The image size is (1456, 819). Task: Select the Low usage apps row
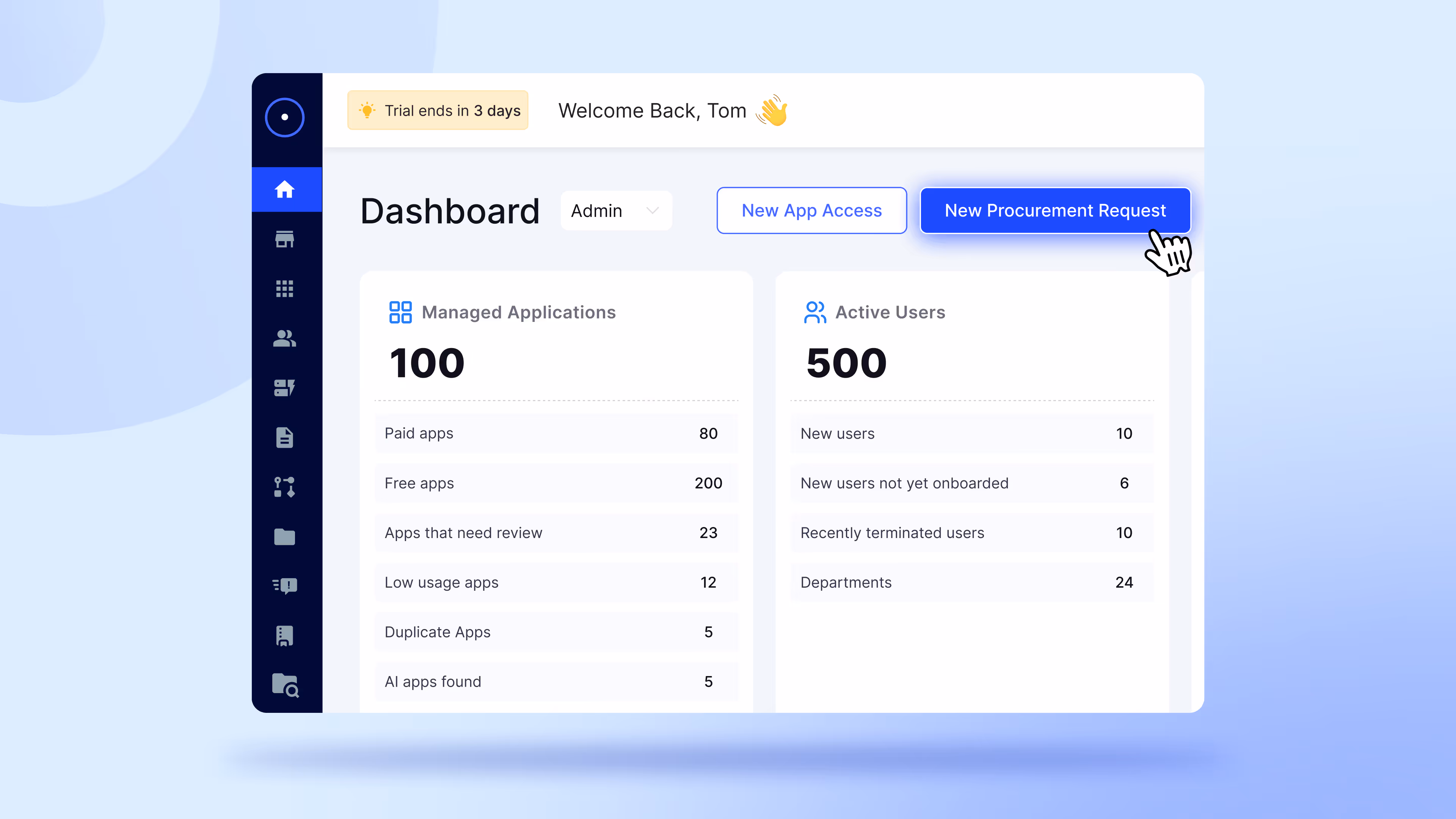555,583
